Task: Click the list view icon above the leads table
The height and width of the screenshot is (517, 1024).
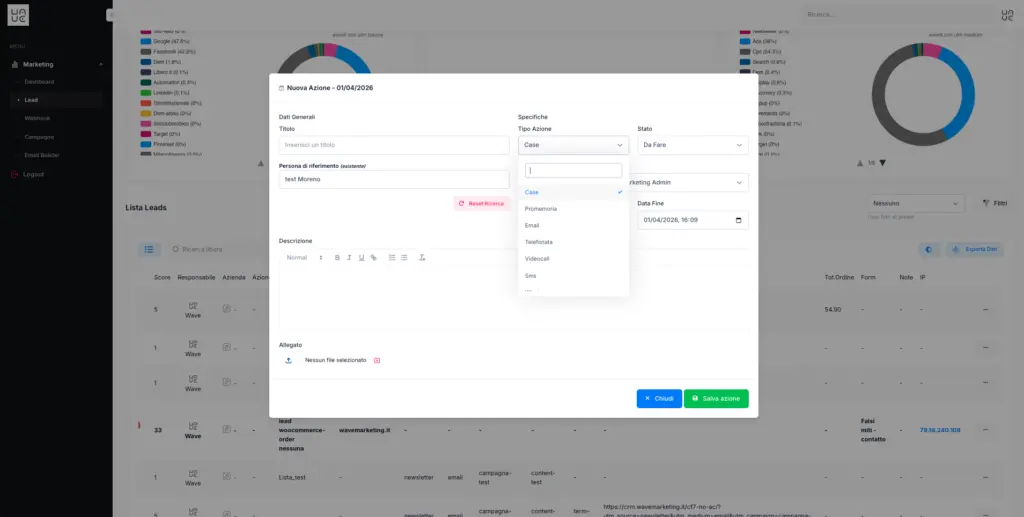Action: (149, 249)
